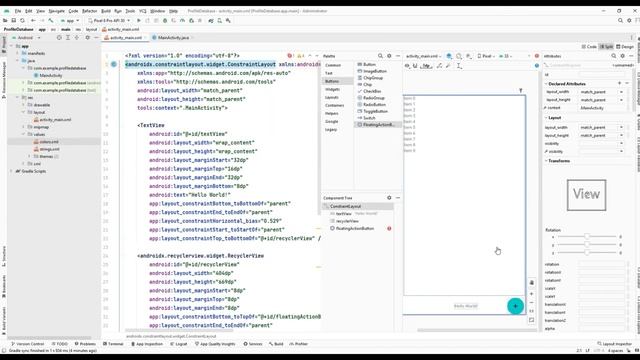Viewport: 640px width, 360px height.
Task: Open Palette panel gear settings
Action: (x=389, y=56)
